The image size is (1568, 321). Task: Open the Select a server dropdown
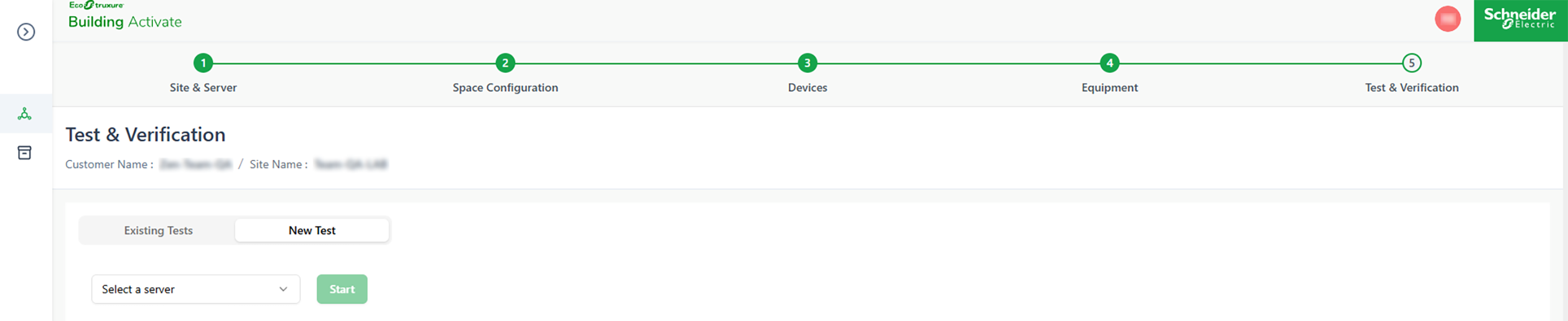pos(187,289)
